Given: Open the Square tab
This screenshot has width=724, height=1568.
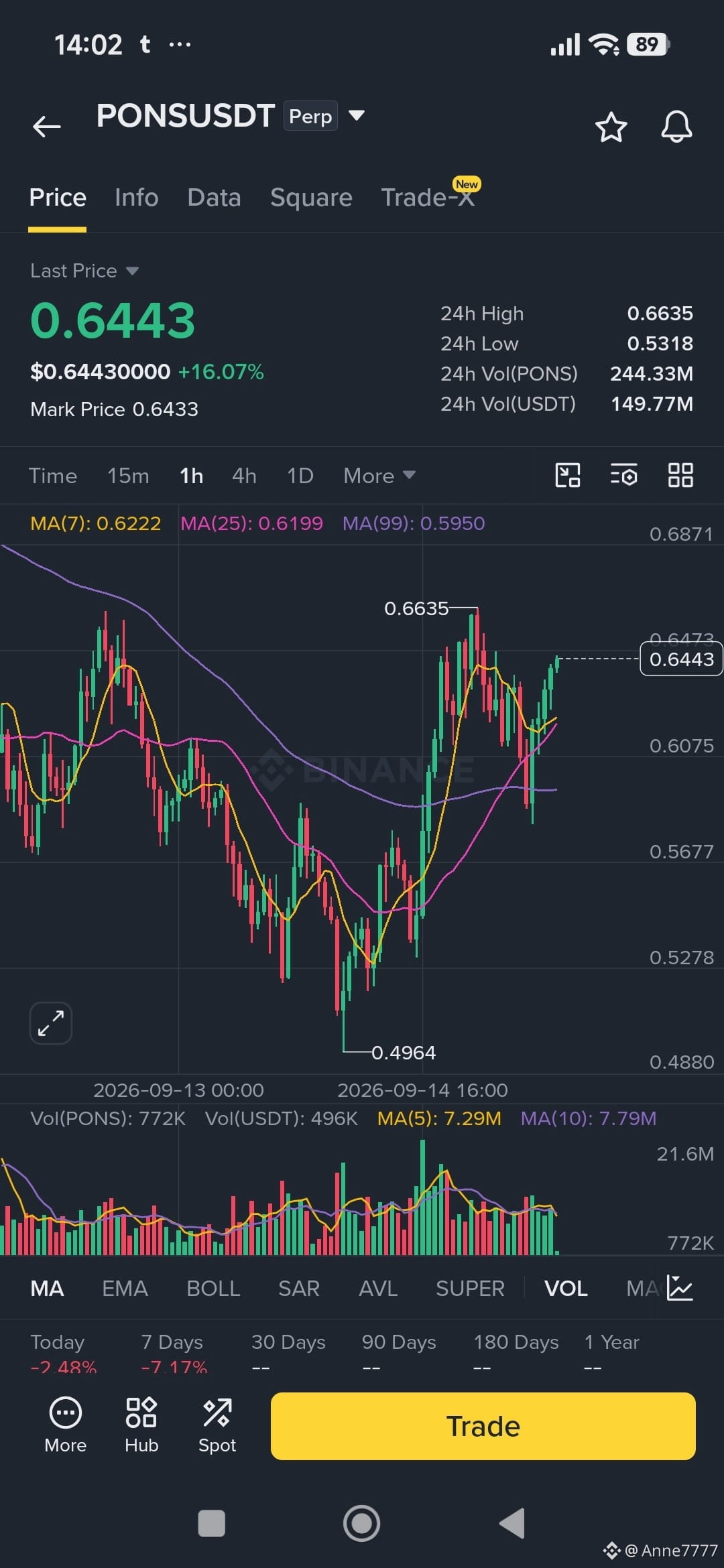Looking at the screenshot, I should pos(311,198).
